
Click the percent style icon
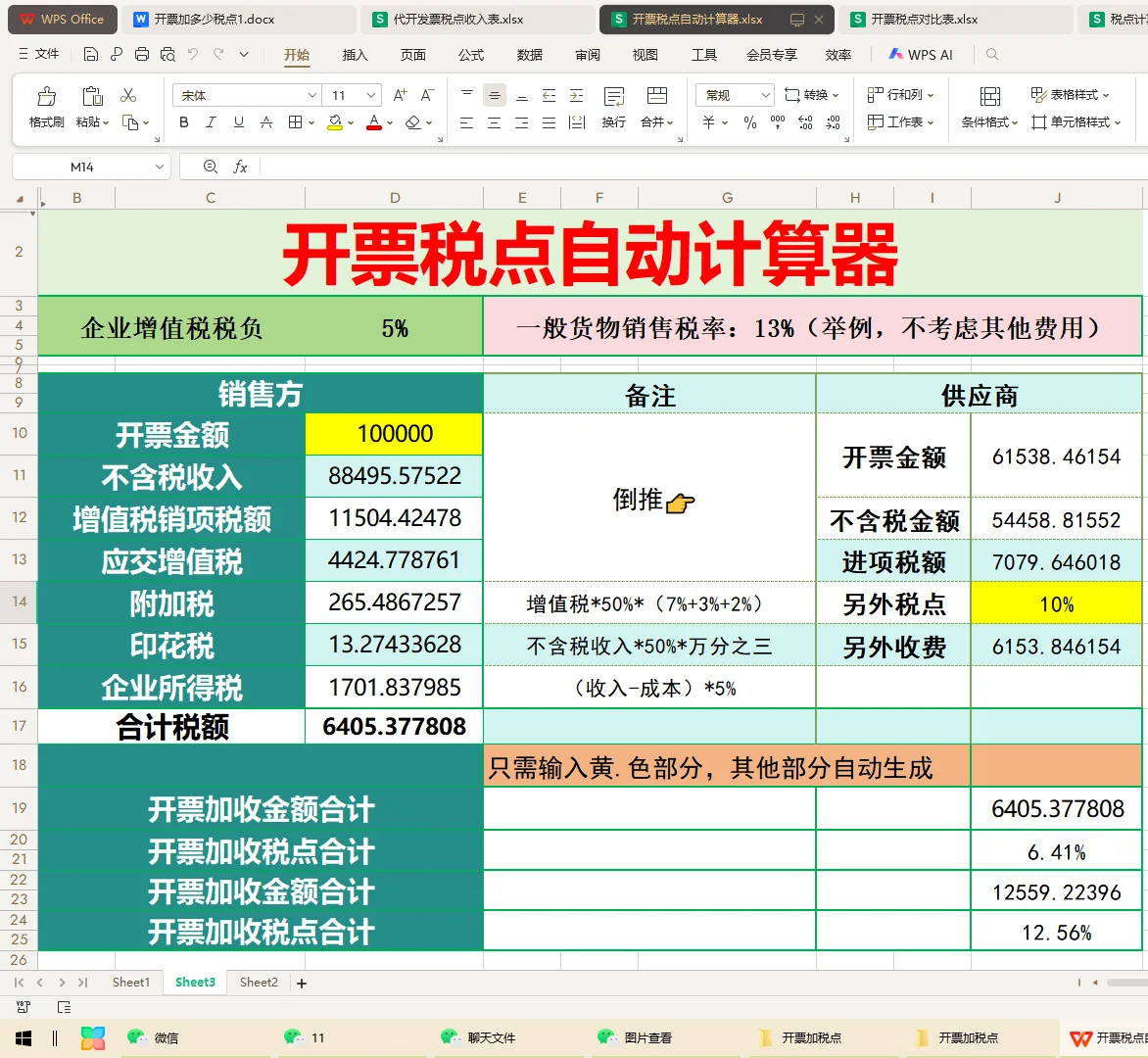click(x=749, y=122)
